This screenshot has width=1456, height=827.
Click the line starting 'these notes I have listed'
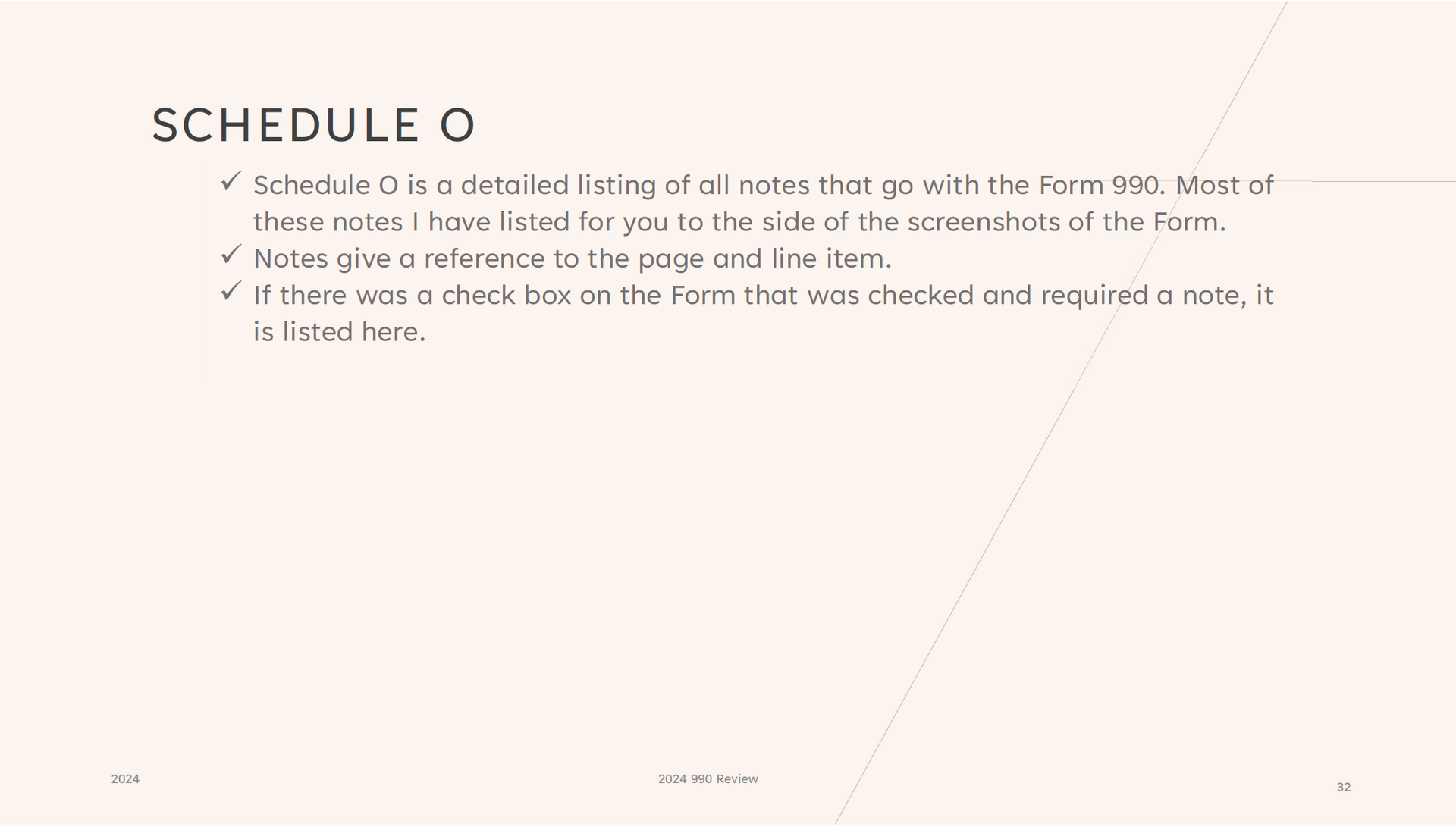pos(739,222)
